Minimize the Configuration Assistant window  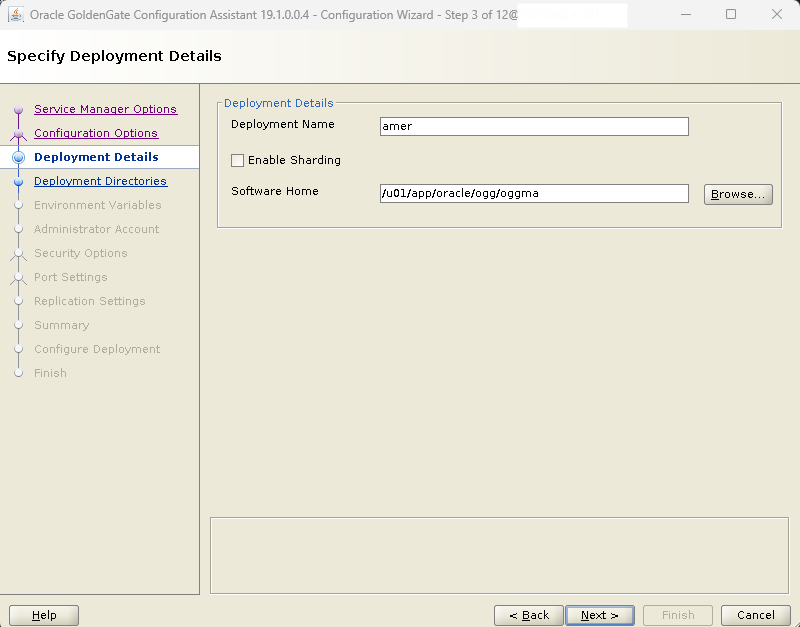(x=686, y=14)
